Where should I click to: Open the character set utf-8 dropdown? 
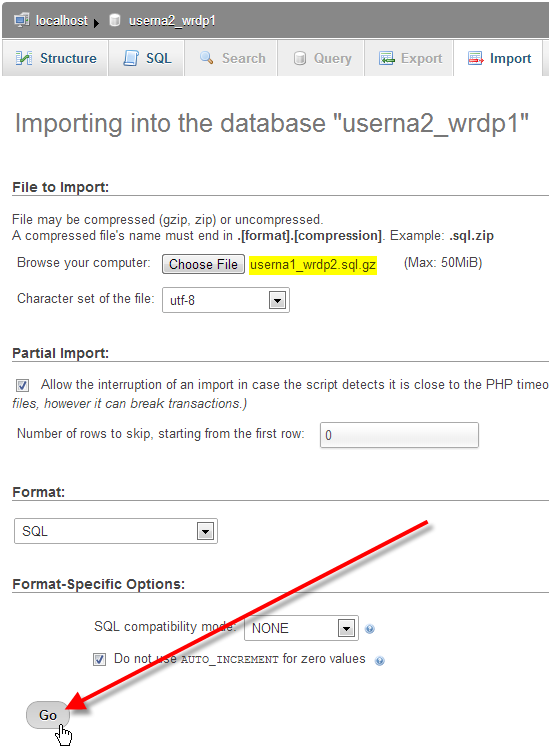click(226, 300)
